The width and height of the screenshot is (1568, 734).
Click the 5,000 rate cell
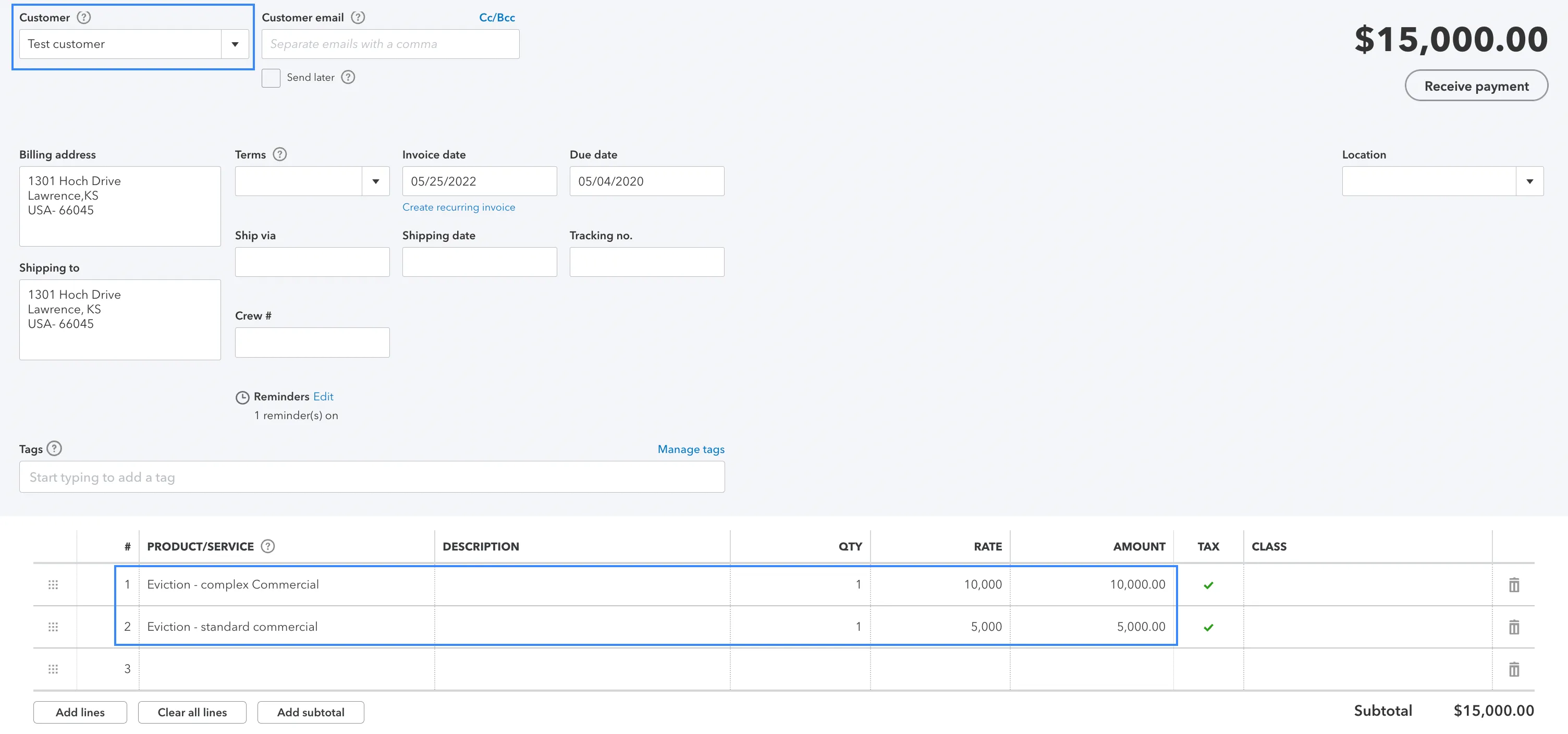tap(940, 626)
